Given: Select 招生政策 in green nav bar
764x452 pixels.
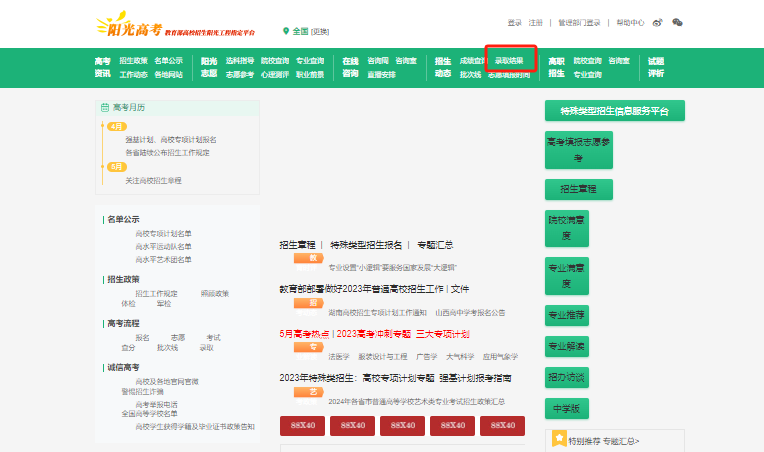Looking at the screenshot, I should coord(134,61).
